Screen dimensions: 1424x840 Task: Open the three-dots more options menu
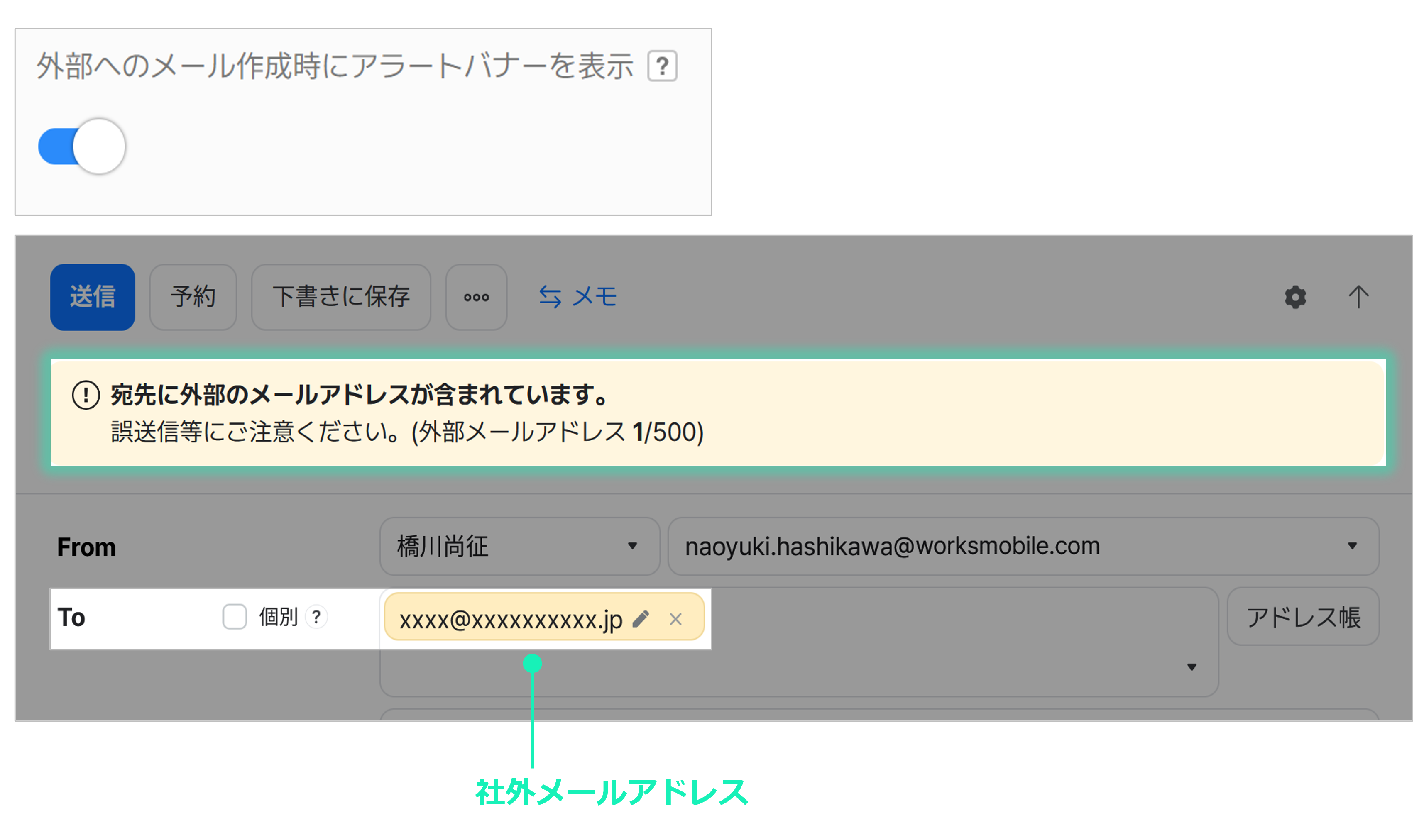point(476,297)
